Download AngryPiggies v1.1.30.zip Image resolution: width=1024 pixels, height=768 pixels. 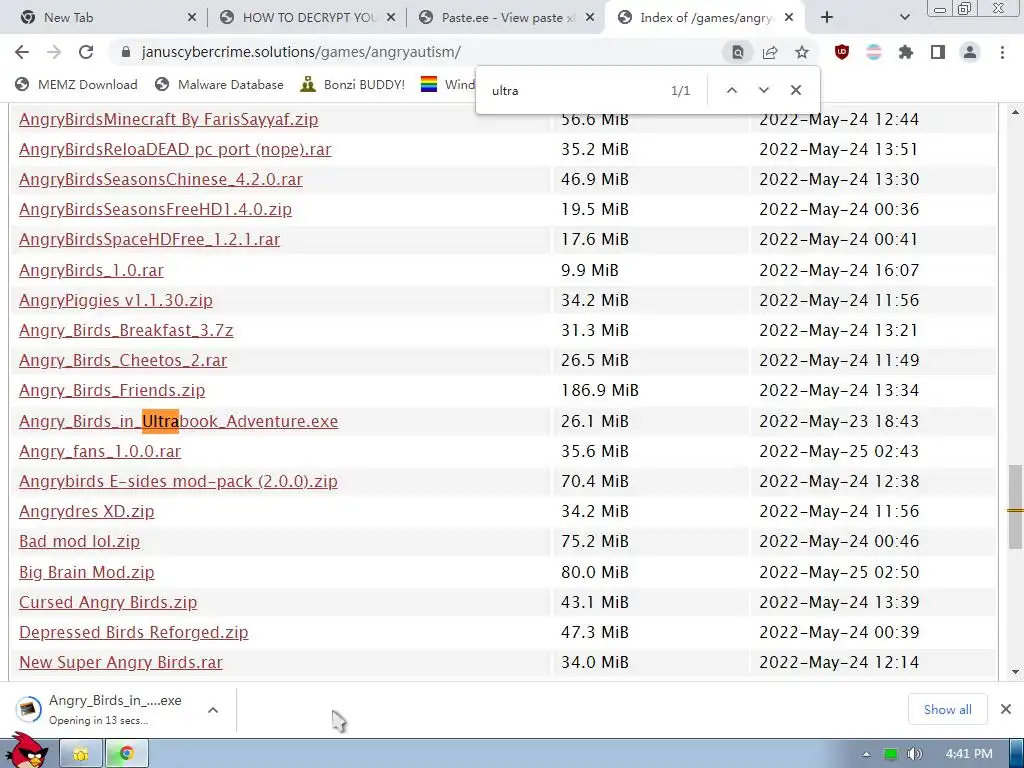116,300
